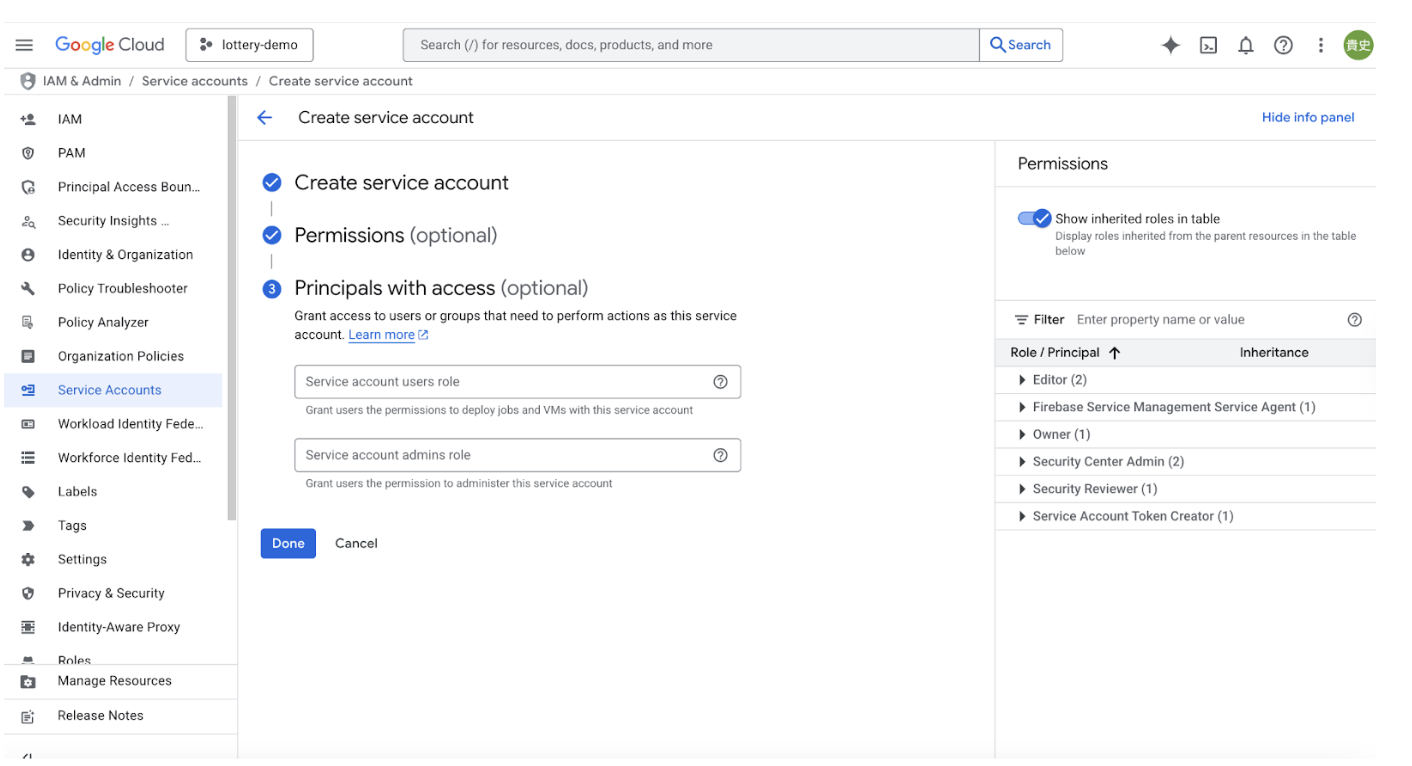Open the three-dot settings menu in header
The height and width of the screenshot is (766, 1412).
coord(1321,45)
